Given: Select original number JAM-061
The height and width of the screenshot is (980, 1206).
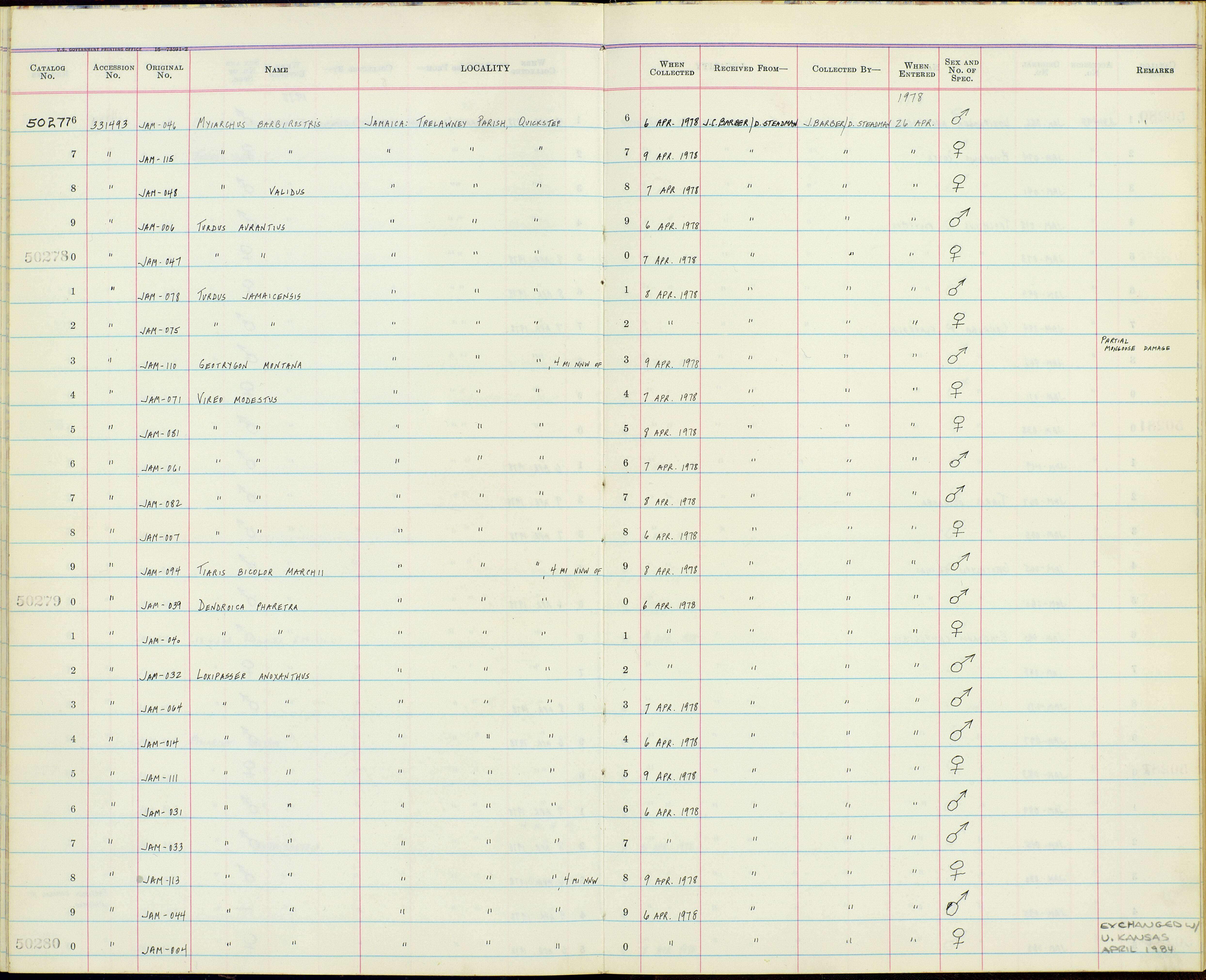Looking at the screenshot, I should pos(161,469).
